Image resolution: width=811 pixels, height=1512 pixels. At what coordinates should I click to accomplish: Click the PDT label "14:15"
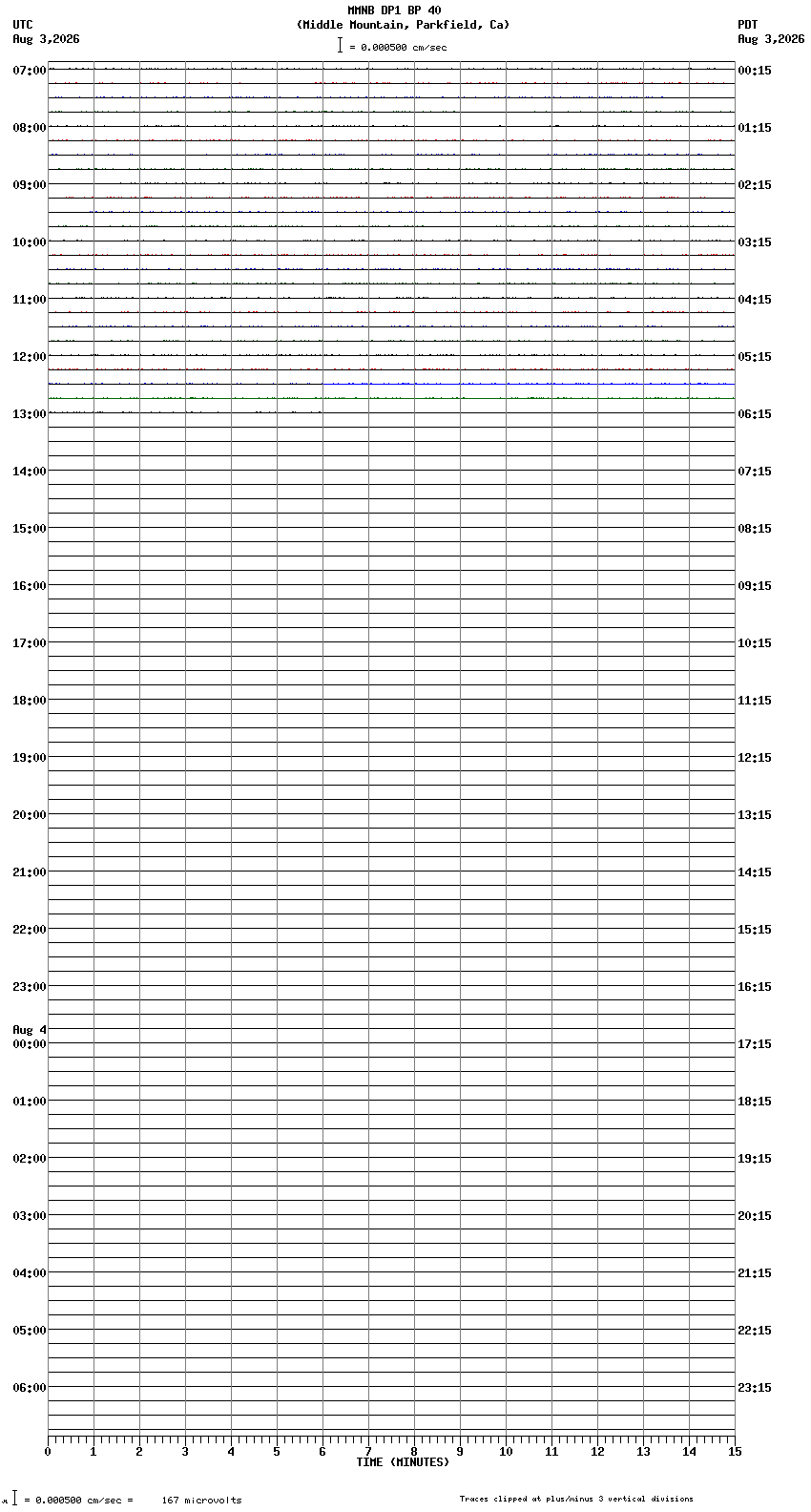(x=755, y=872)
